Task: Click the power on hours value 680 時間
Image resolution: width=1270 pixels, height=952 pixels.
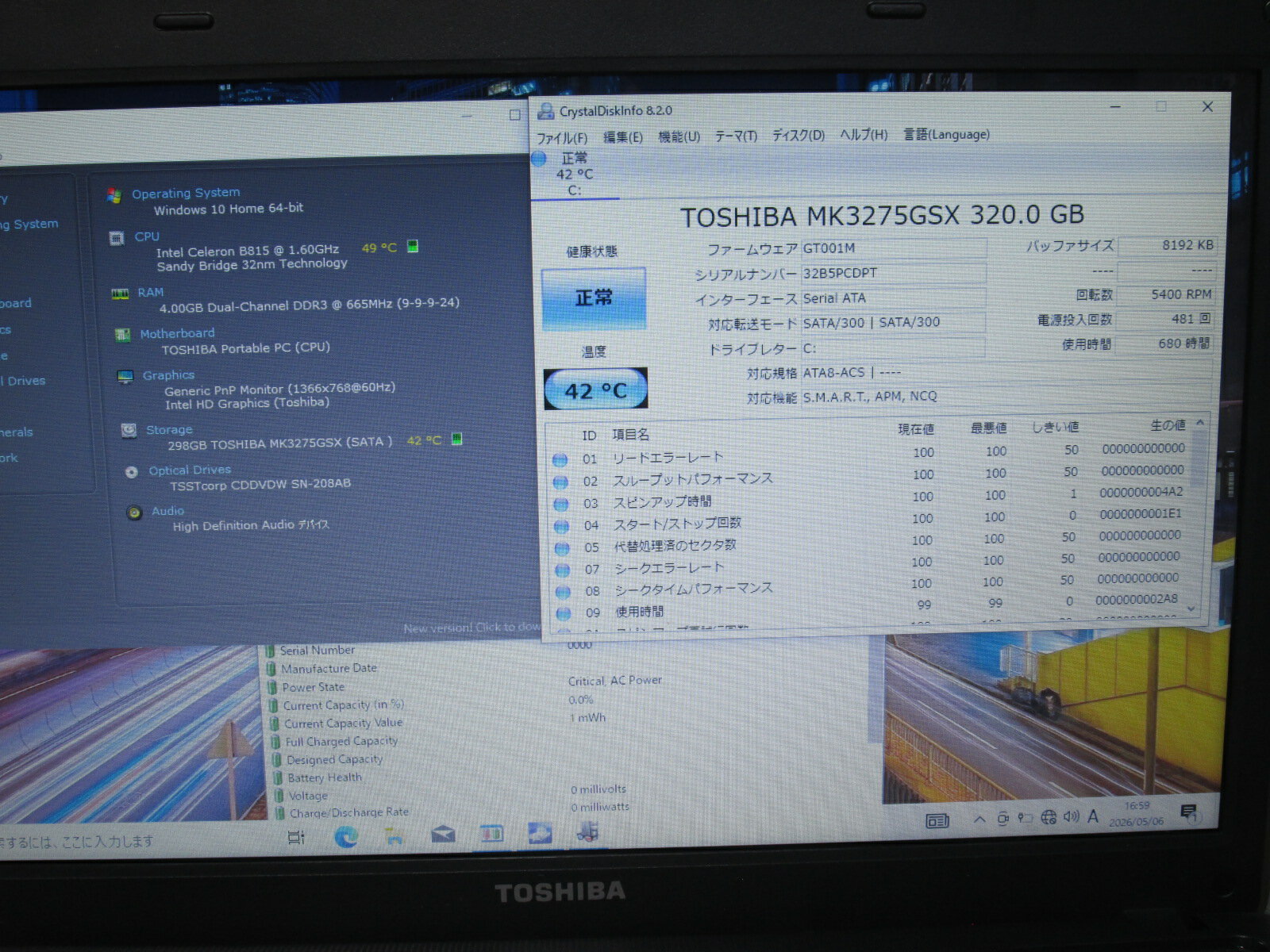Action: tap(1164, 344)
